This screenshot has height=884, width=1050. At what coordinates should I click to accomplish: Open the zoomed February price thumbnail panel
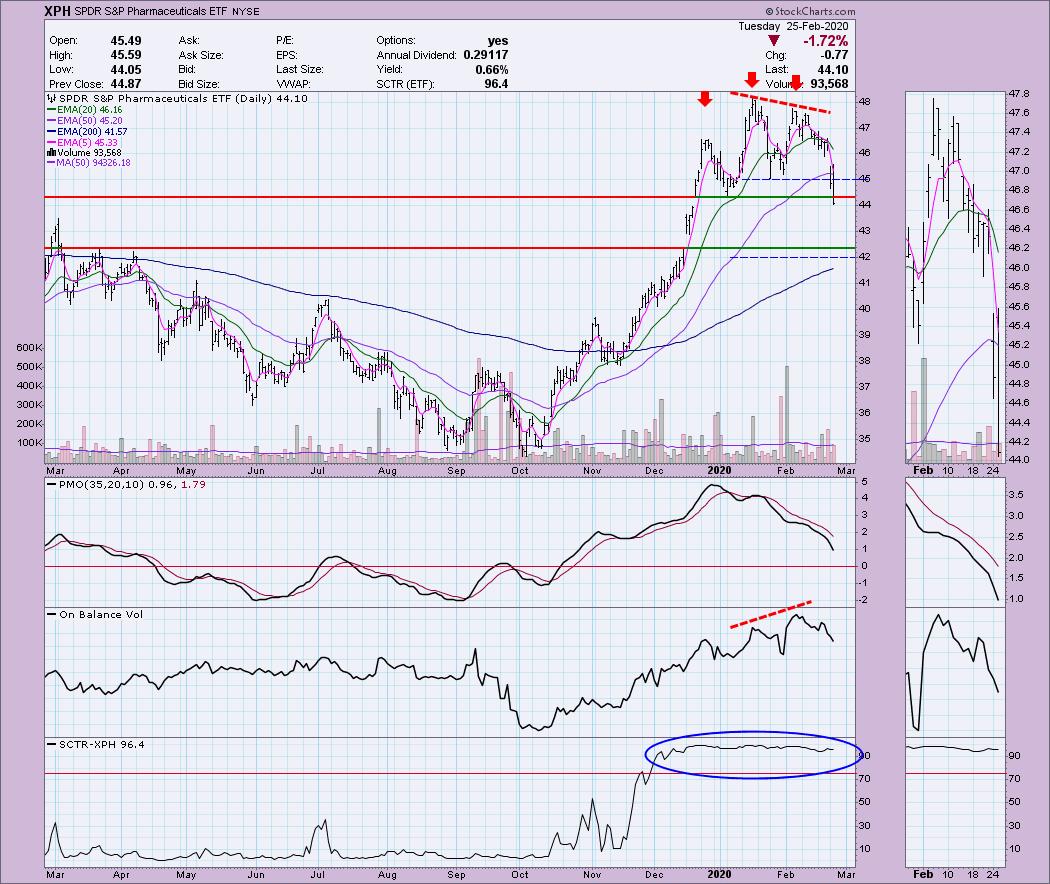pyautogui.click(x=954, y=277)
